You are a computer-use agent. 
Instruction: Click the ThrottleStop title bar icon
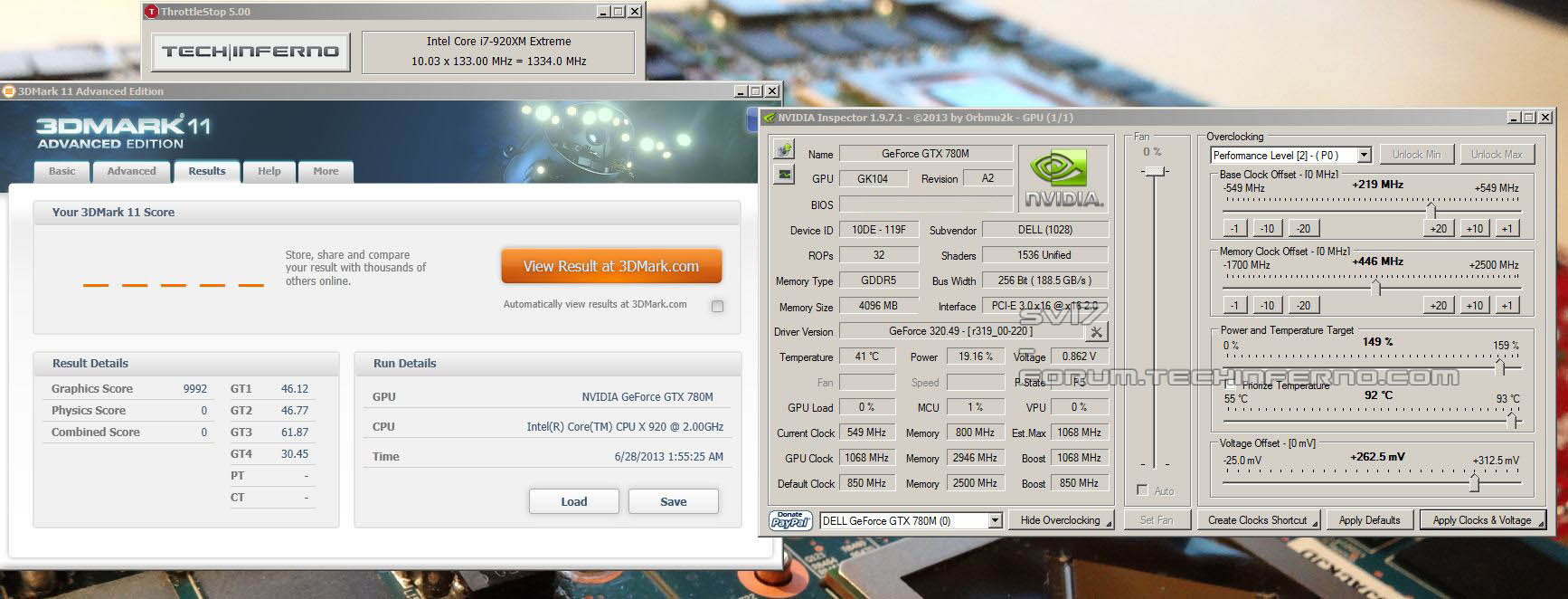[152, 12]
